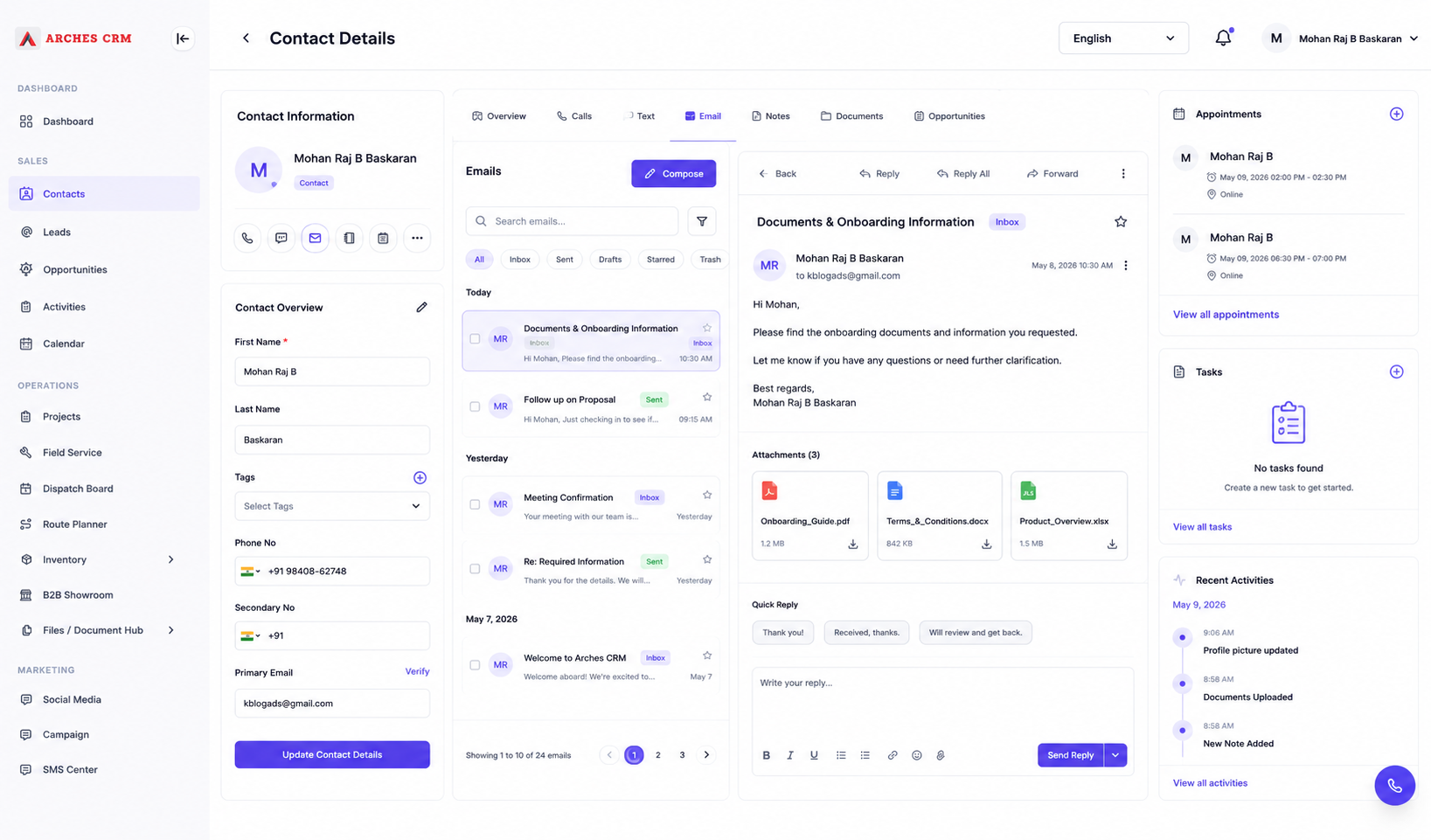This screenshot has height=840, width=1431.
Task: Toggle bold formatting in reply editor
Action: tap(767, 755)
